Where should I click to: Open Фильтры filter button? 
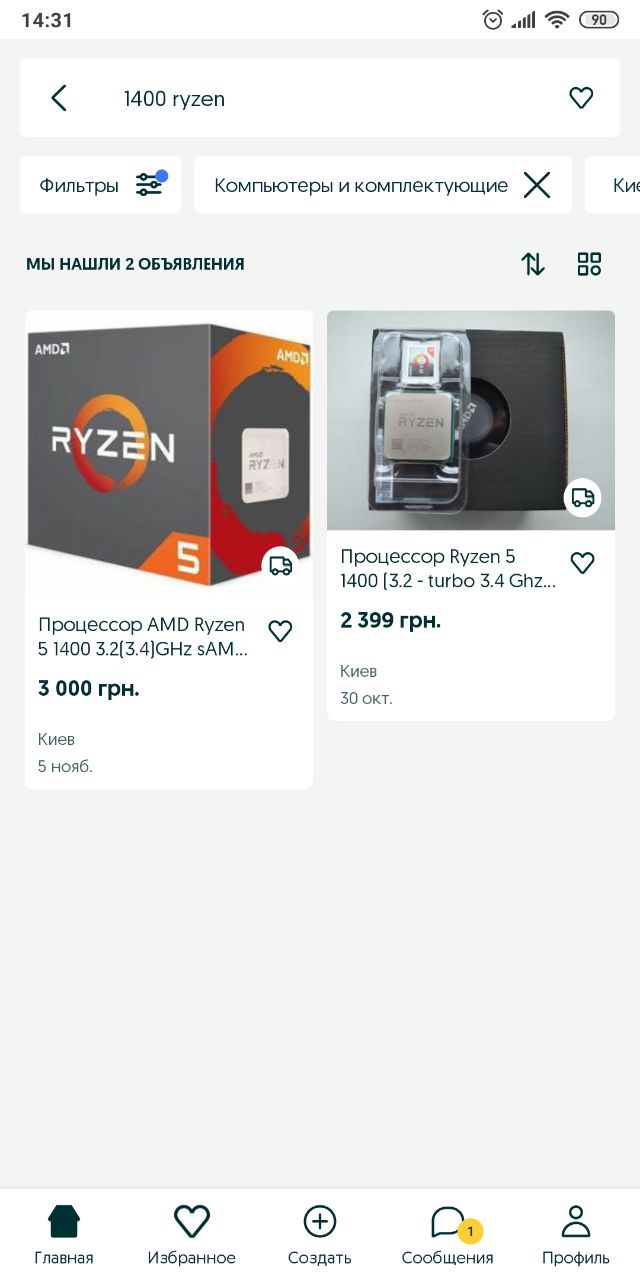(100, 185)
